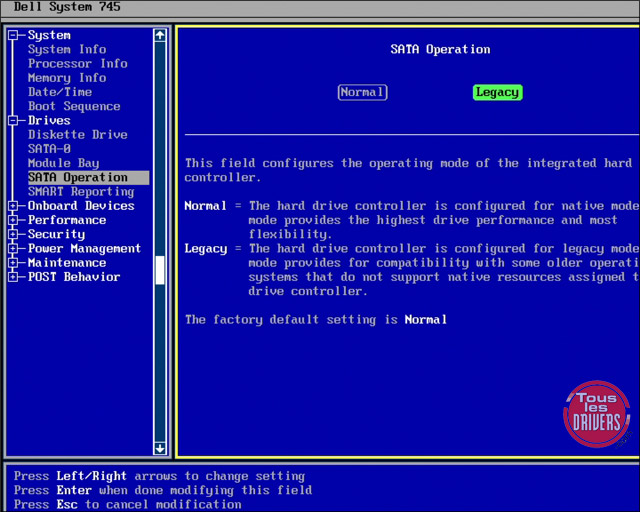Select the Legacy SATA operation option
Image resolution: width=640 pixels, height=512 pixels.
point(498,92)
